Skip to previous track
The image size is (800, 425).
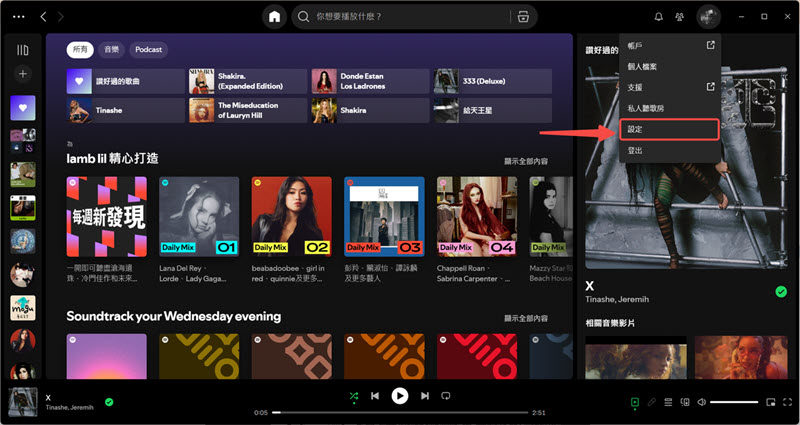(375, 396)
